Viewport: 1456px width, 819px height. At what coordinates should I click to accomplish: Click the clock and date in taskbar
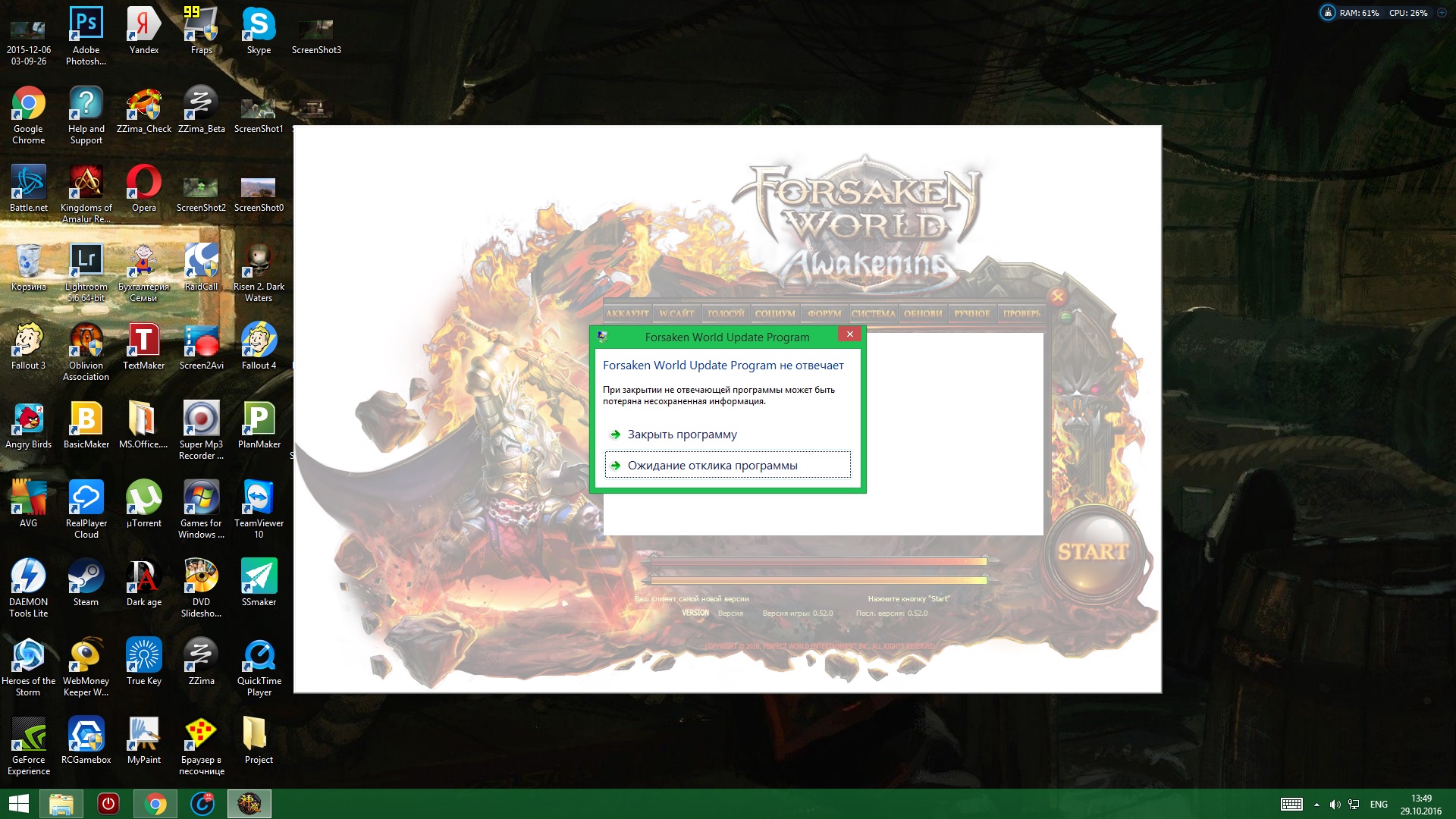[x=1420, y=805]
